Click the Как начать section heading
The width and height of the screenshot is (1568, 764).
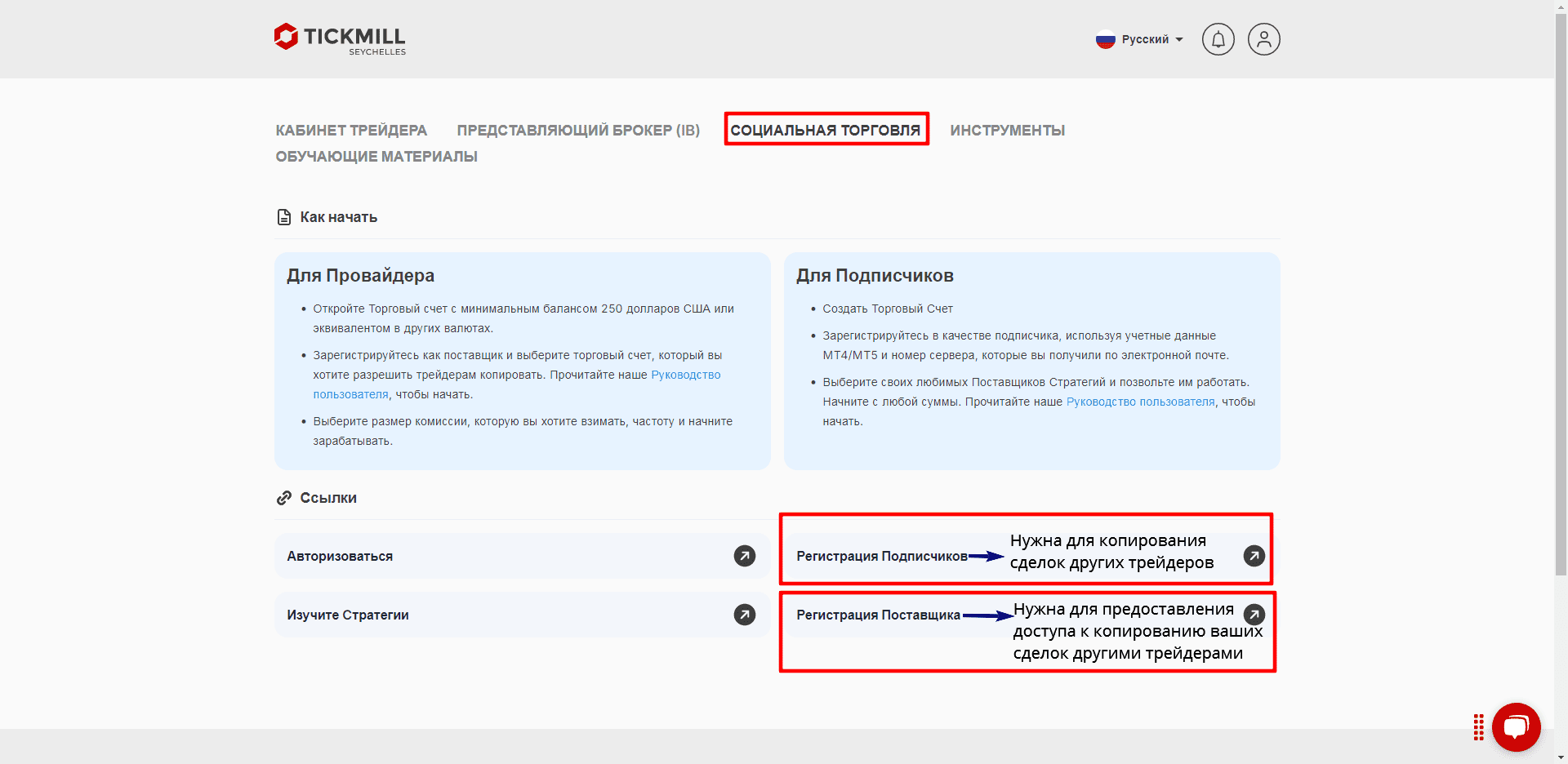coord(338,217)
